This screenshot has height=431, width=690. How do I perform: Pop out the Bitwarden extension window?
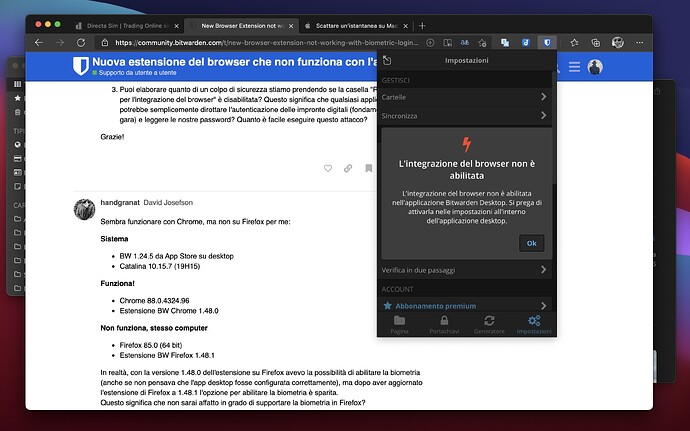pyautogui.click(x=387, y=60)
